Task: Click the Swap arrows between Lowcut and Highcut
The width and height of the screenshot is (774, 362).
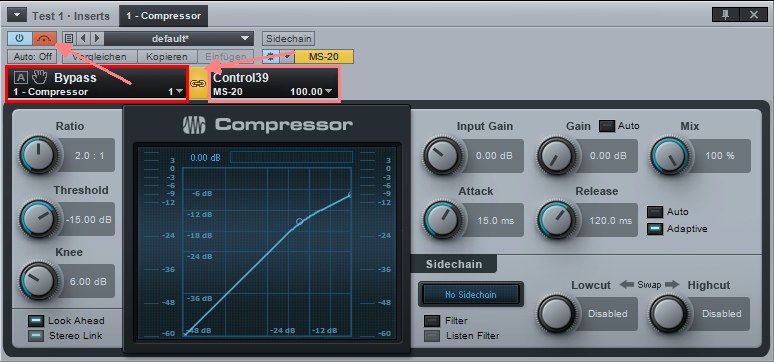Action: (x=649, y=285)
